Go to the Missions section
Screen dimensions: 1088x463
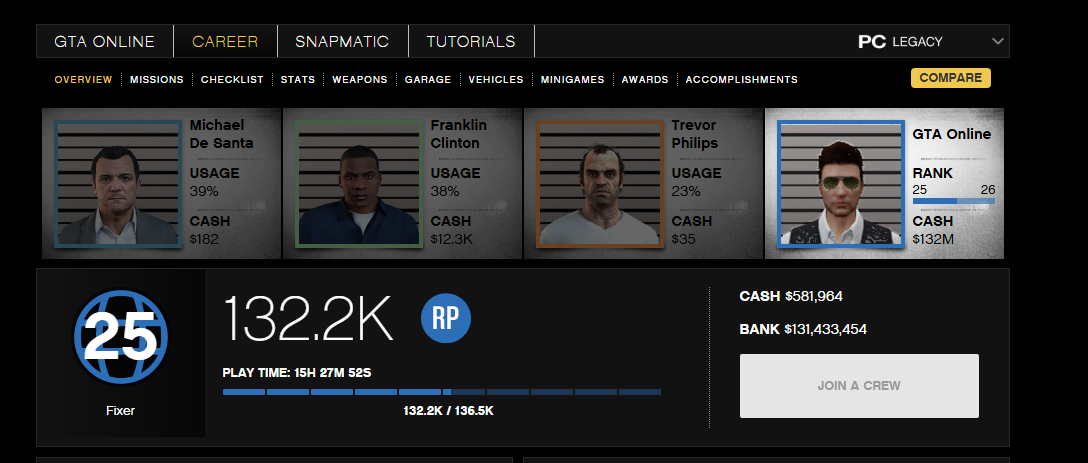tap(157, 80)
